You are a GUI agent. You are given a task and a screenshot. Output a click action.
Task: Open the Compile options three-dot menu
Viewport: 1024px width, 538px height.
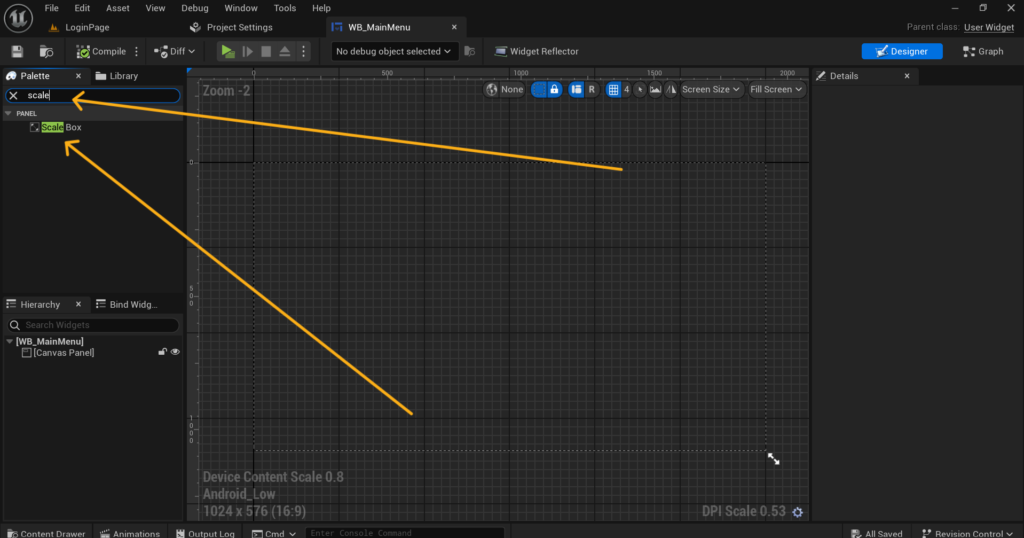(x=136, y=51)
